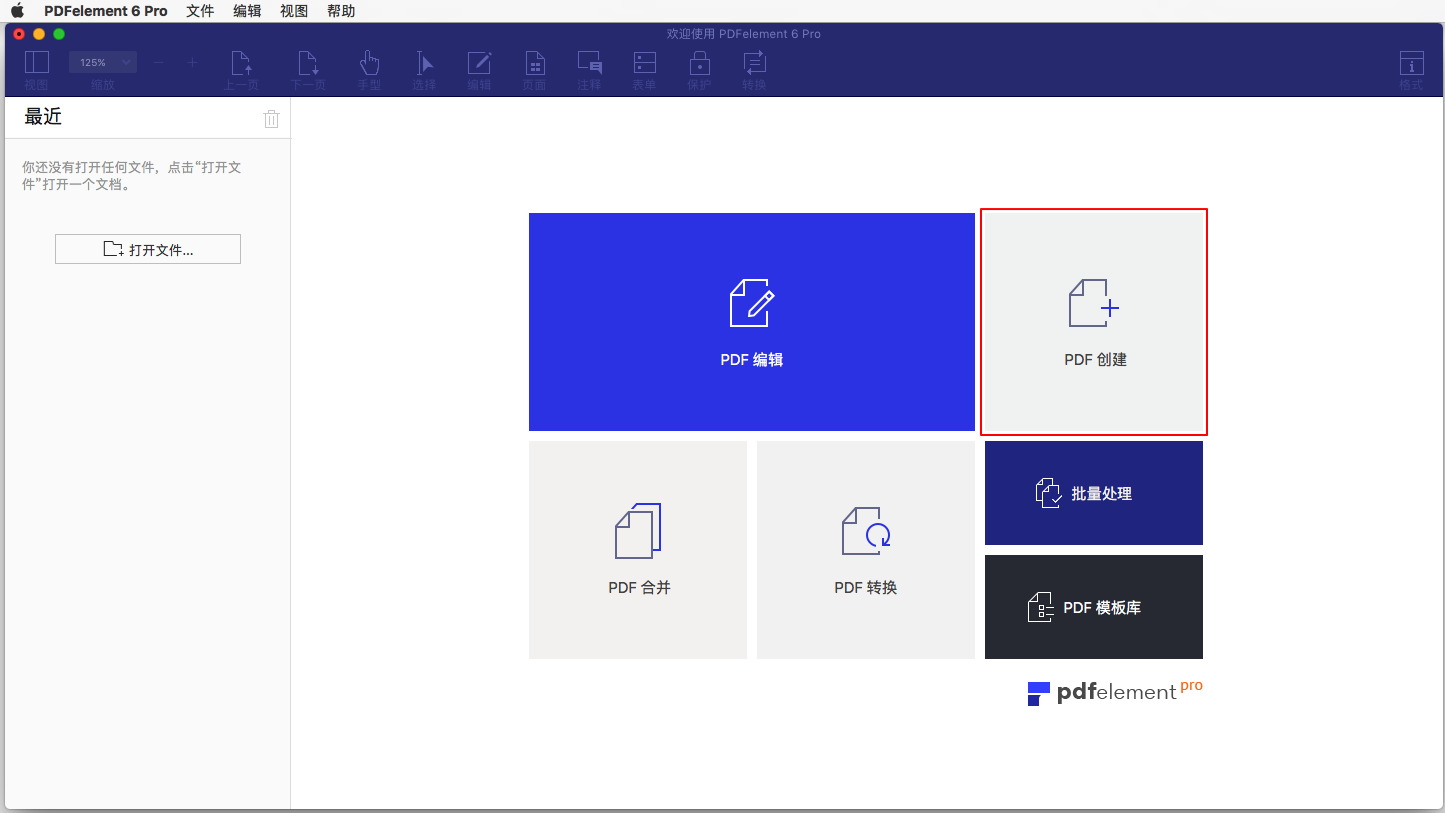The height and width of the screenshot is (813, 1445).
Task: Select the PDF 创建 tile
Action: [1094, 321]
